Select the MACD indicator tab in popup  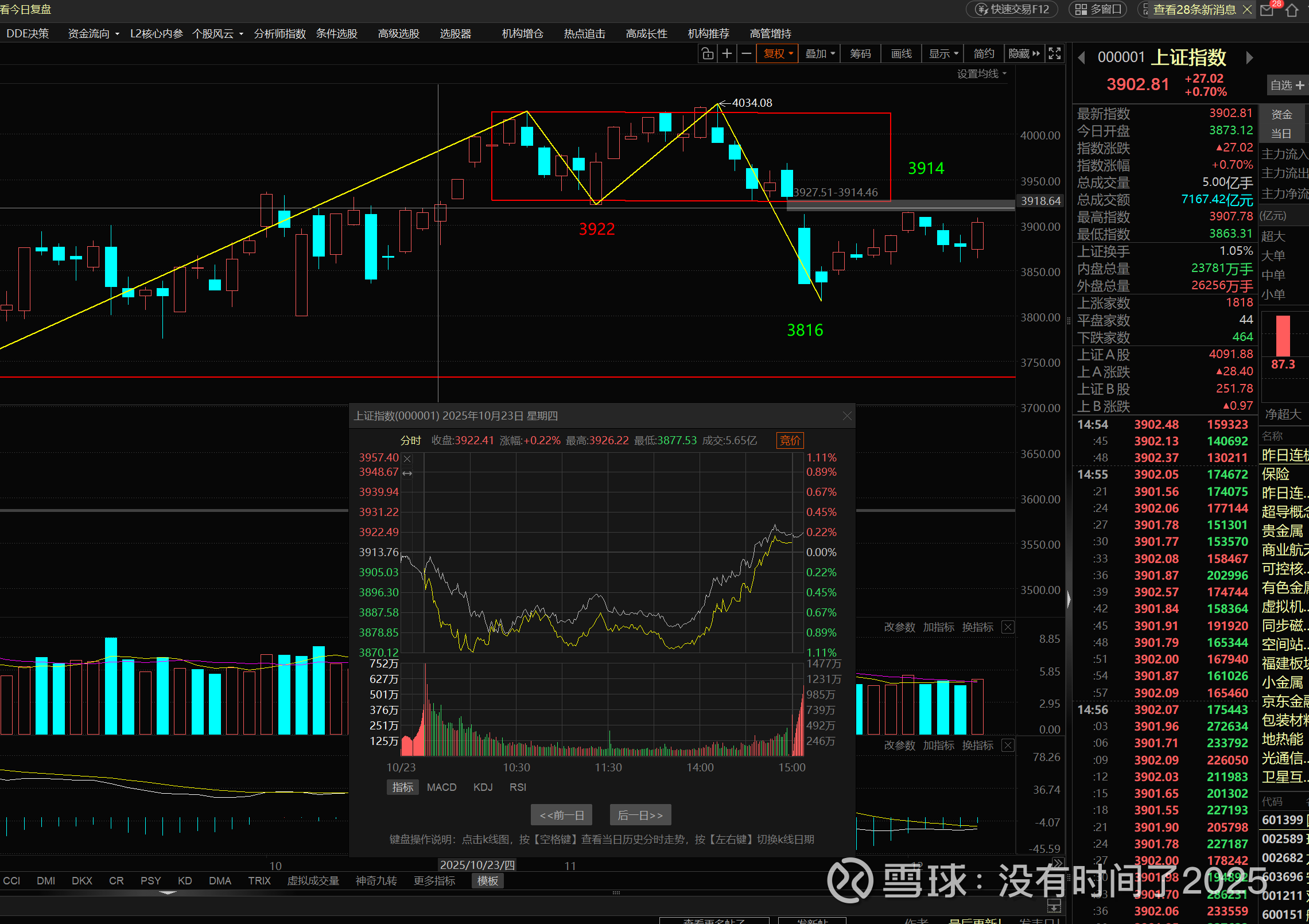[x=441, y=787]
